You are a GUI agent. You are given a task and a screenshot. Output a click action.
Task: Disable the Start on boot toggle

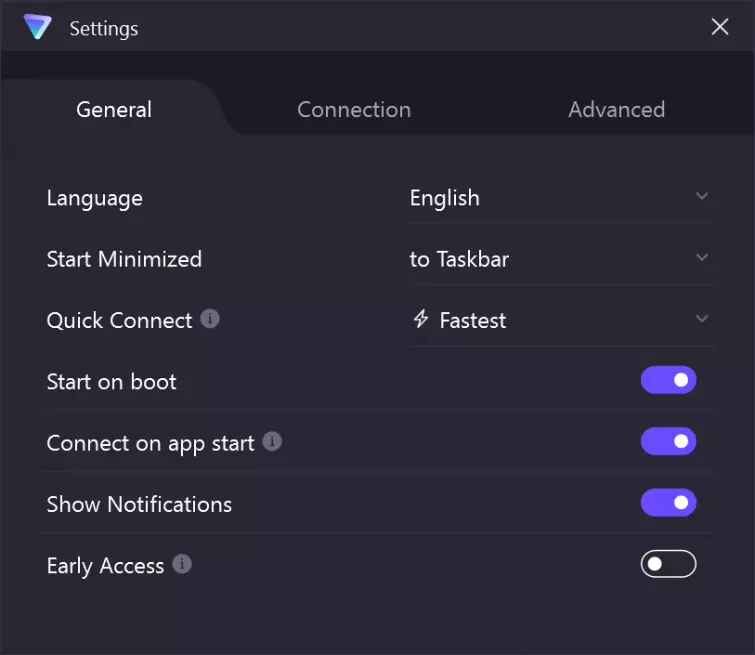(668, 380)
